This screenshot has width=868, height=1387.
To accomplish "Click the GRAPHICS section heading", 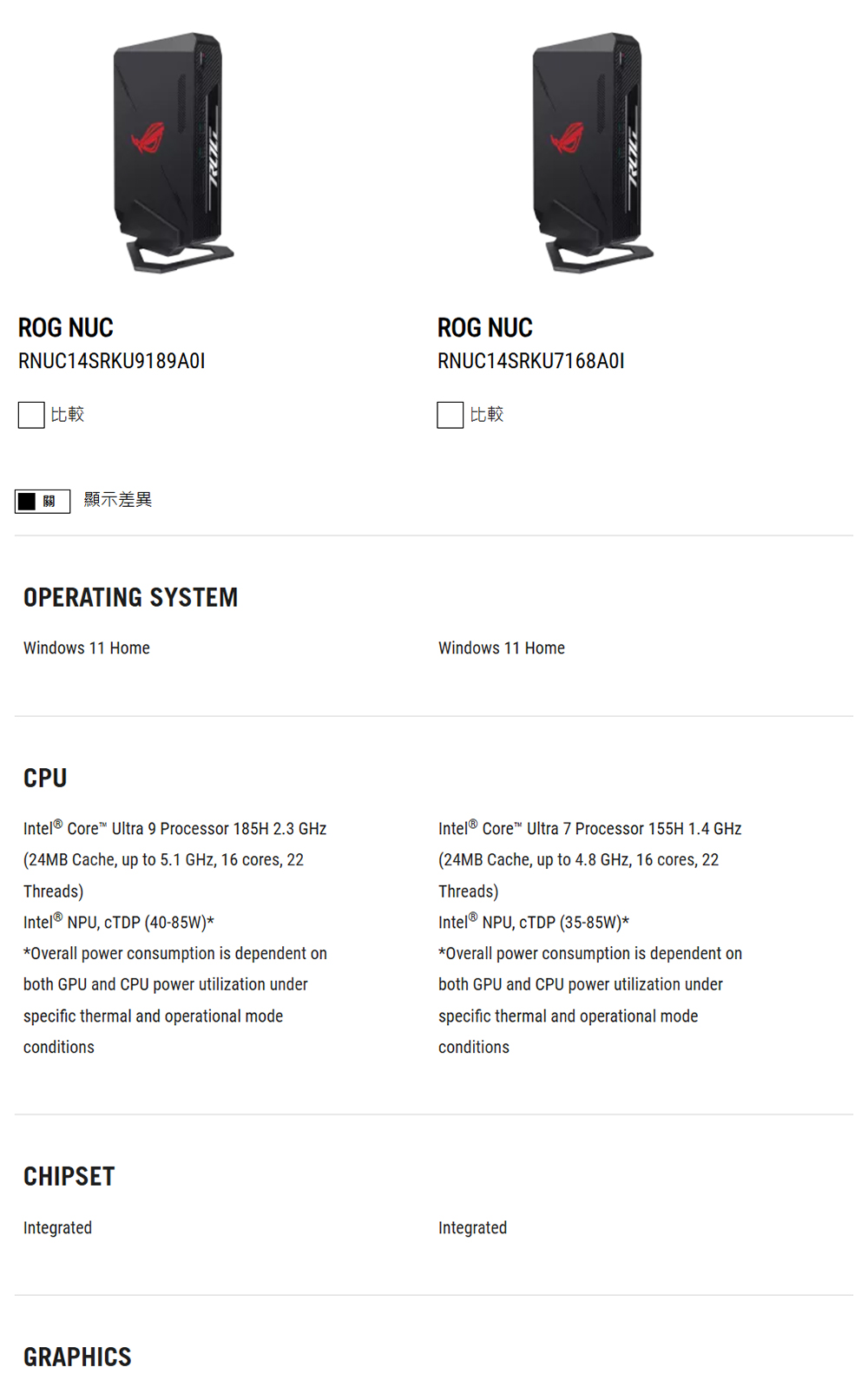I will [x=78, y=1357].
